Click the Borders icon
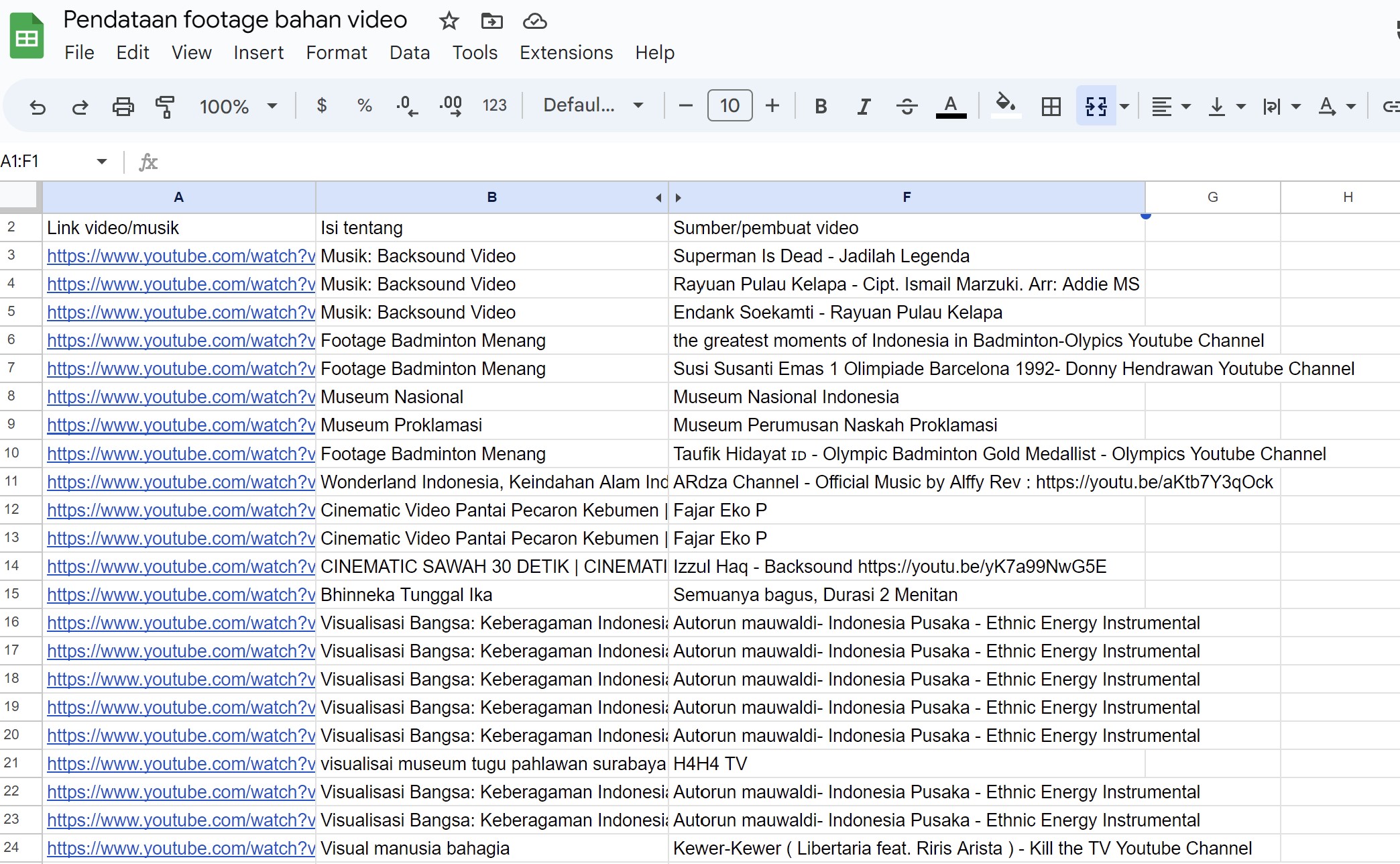This screenshot has height=864, width=1400. tap(1051, 107)
